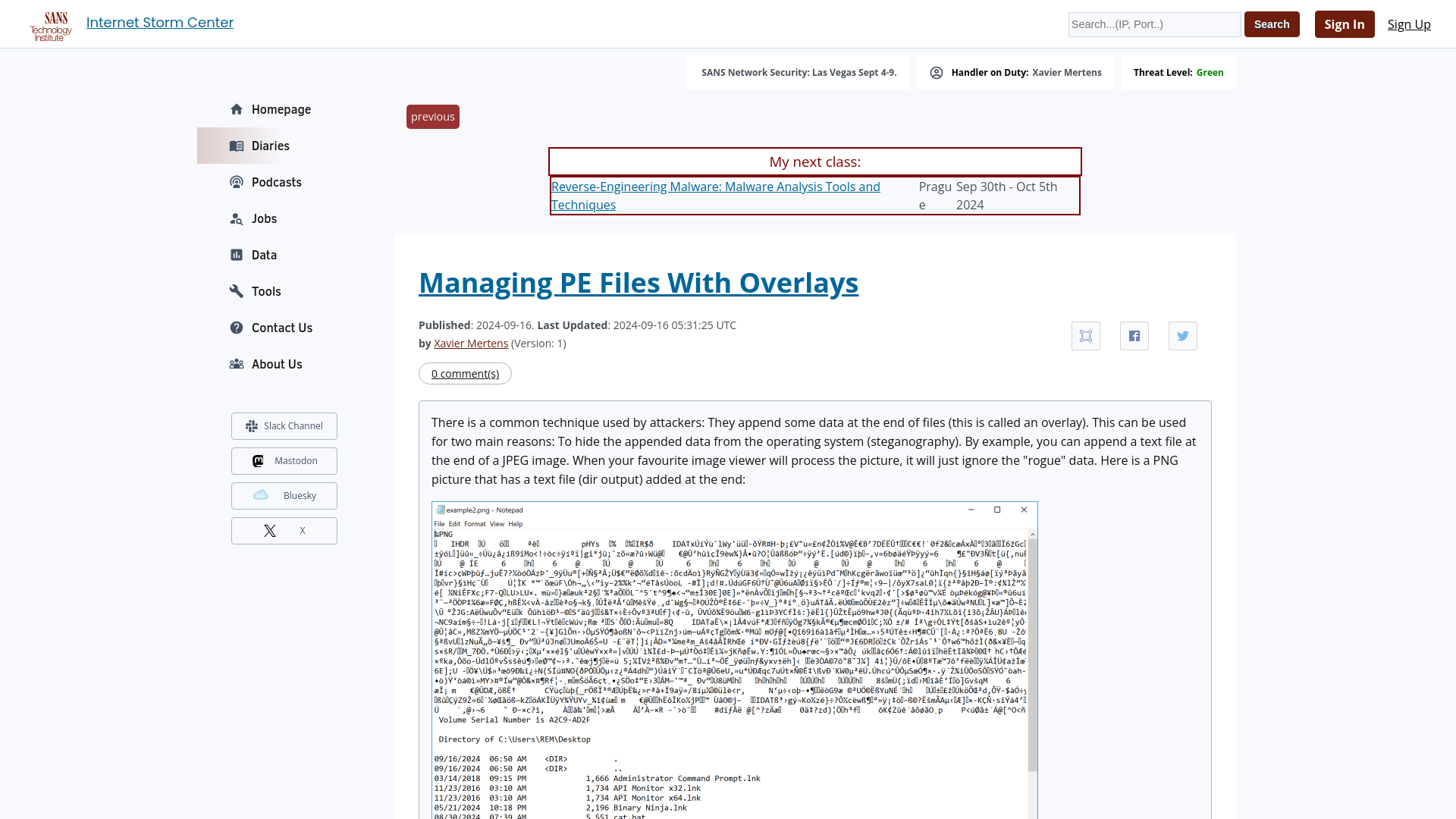This screenshot has width=1456, height=819.
Task: Click 'Sep 30th - Oct 5th 2024' date text
Action: (x=1007, y=196)
